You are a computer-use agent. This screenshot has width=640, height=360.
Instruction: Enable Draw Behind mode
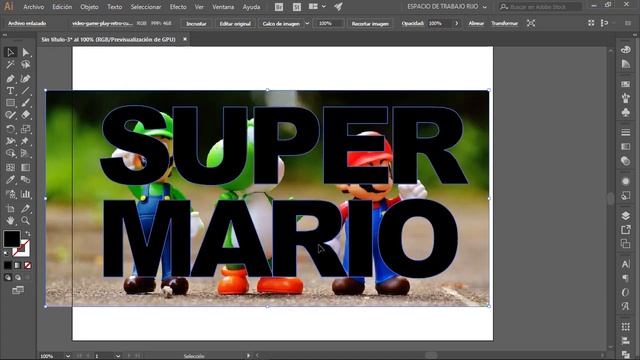pyautogui.click(x=18, y=278)
